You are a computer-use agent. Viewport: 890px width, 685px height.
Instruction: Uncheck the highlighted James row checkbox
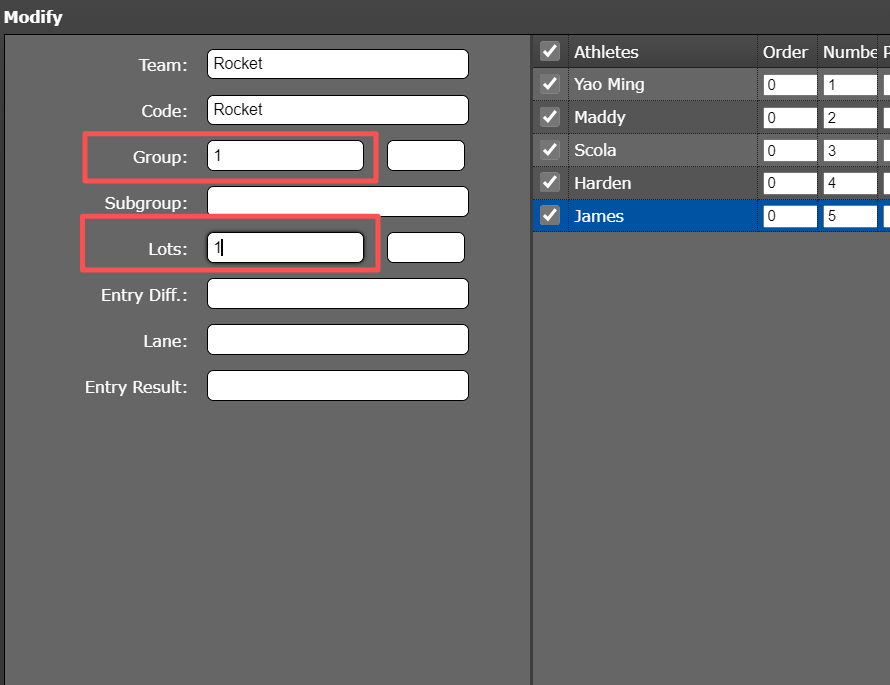click(x=549, y=216)
